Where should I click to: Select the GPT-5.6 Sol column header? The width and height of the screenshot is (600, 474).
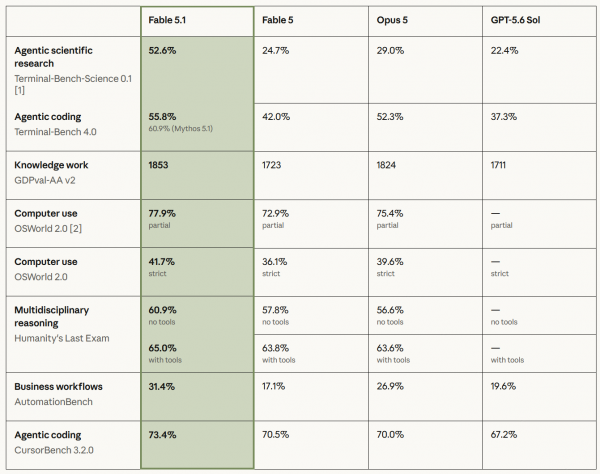coord(539,21)
